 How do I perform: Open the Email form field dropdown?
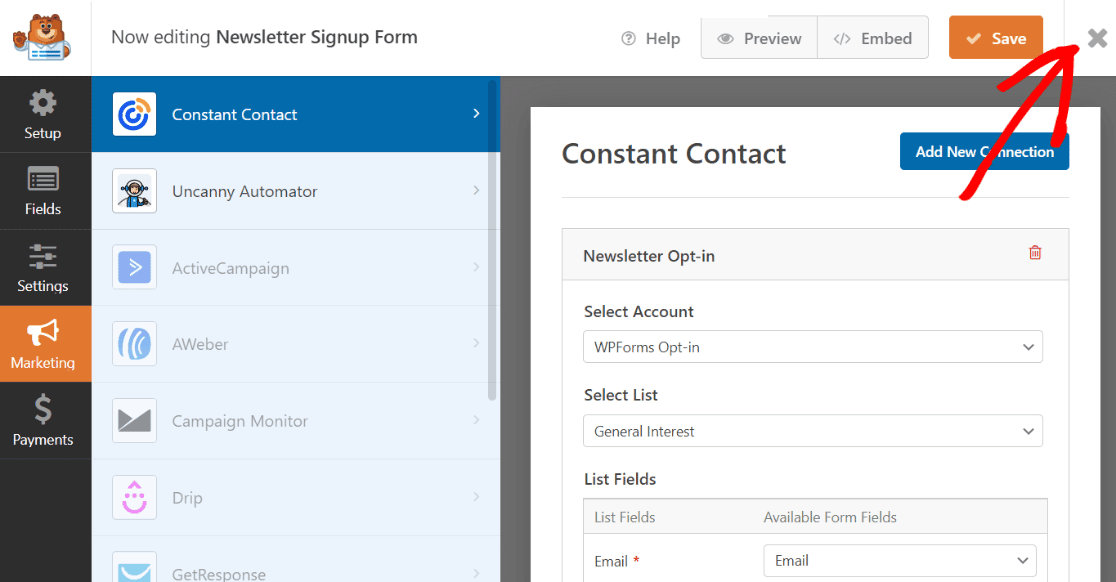tap(898, 560)
